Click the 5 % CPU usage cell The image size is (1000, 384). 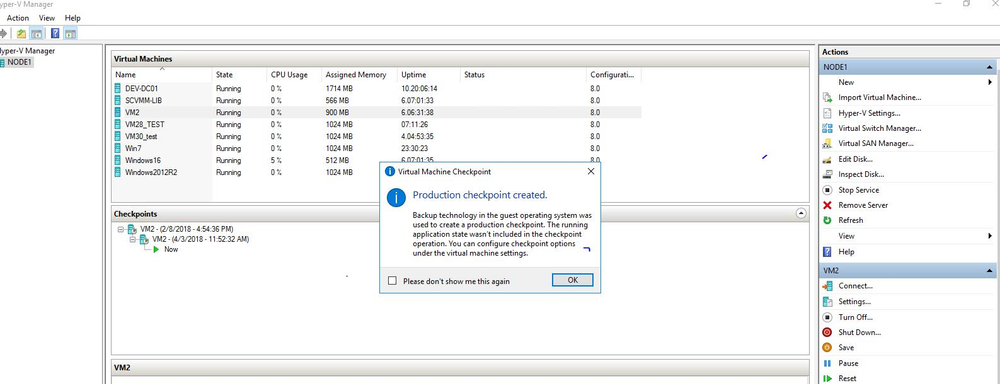click(x=276, y=160)
